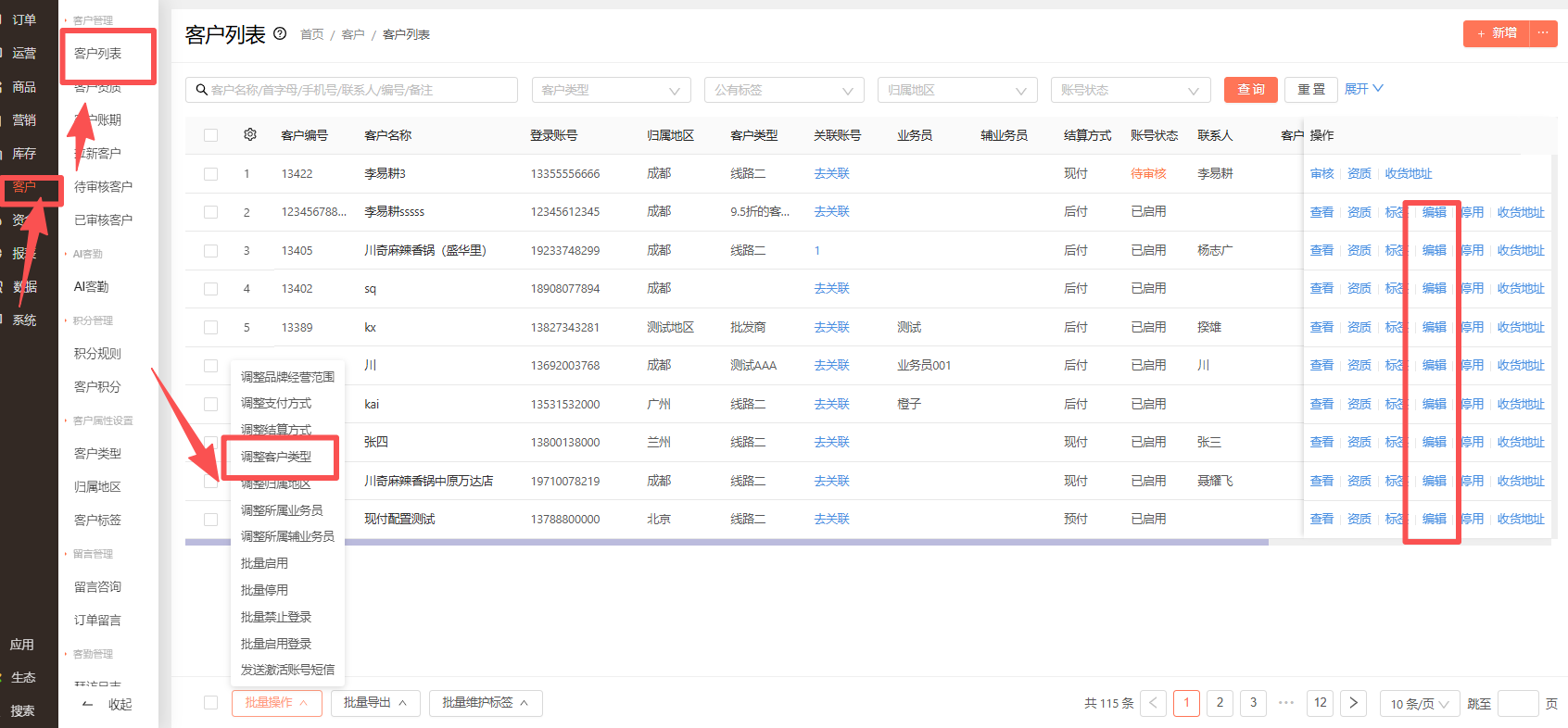
Task: Open the 批量导出 dropdown
Action: 375,703
